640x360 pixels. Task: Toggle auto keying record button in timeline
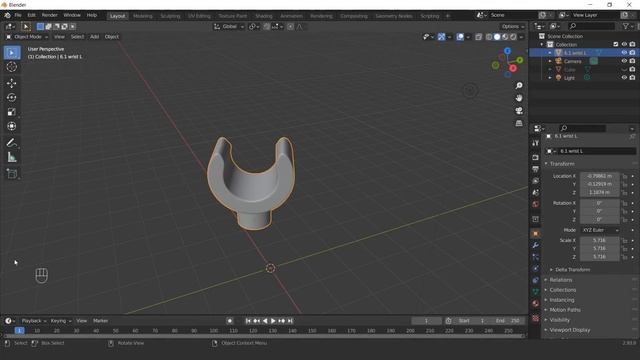click(x=230, y=321)
